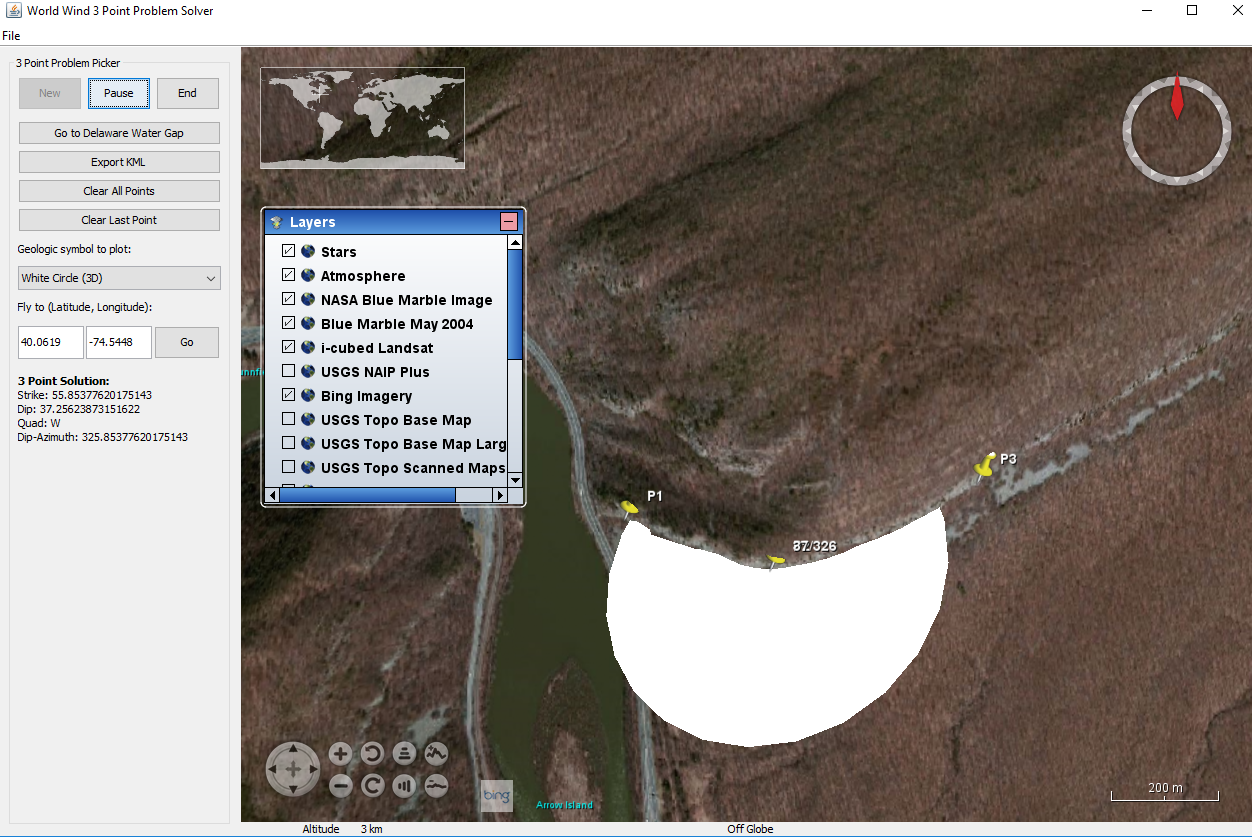Rotate heading clockwise with the view control
The image size is (1252, 837).
372,786
